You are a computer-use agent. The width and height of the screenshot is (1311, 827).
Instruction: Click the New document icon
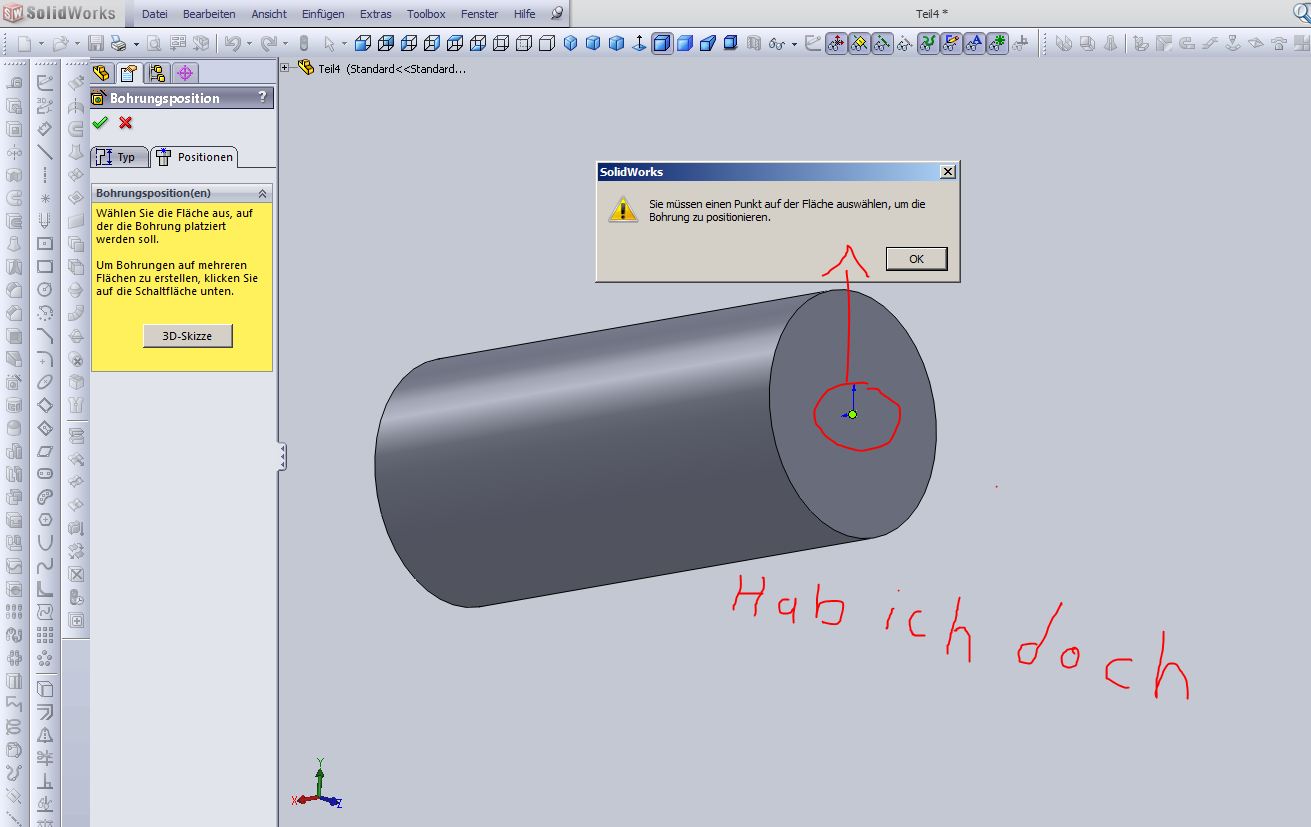tap(24, 44)
